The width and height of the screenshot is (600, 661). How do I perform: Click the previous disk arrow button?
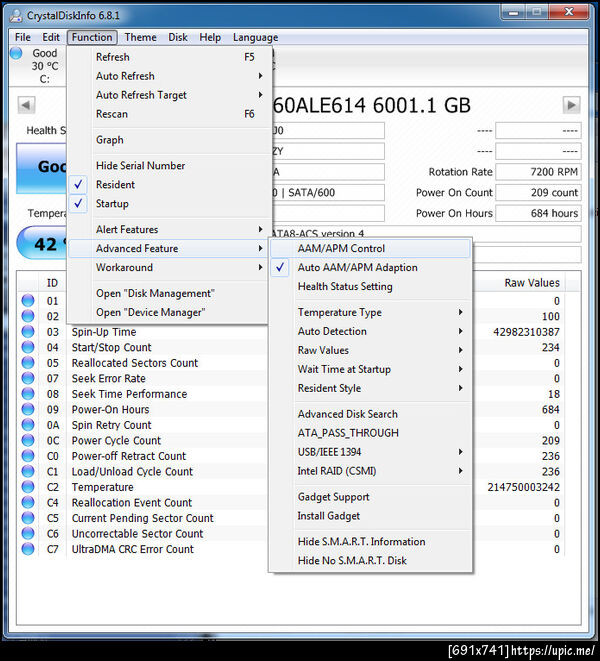point(26,105)
